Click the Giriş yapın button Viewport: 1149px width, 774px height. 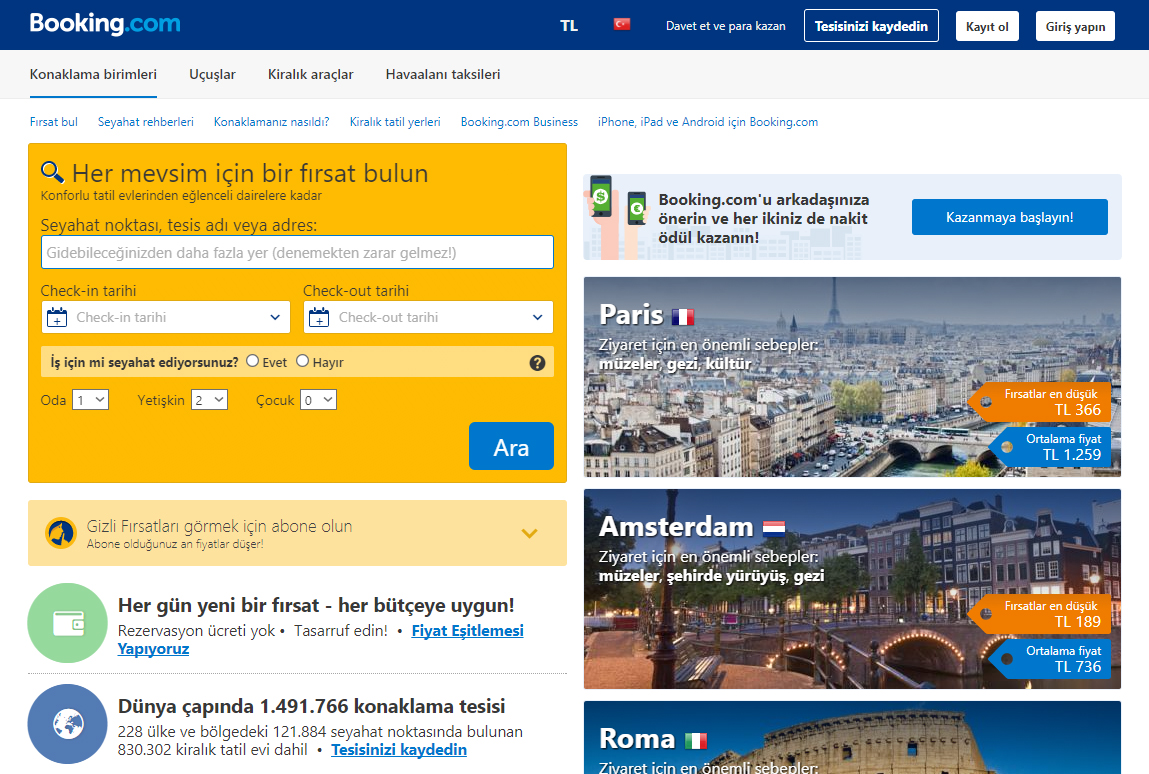[1075, 26]
